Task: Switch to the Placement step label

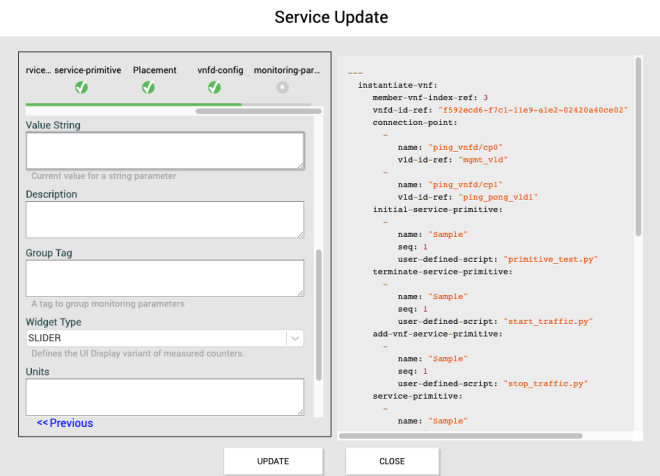Action: 154,70
